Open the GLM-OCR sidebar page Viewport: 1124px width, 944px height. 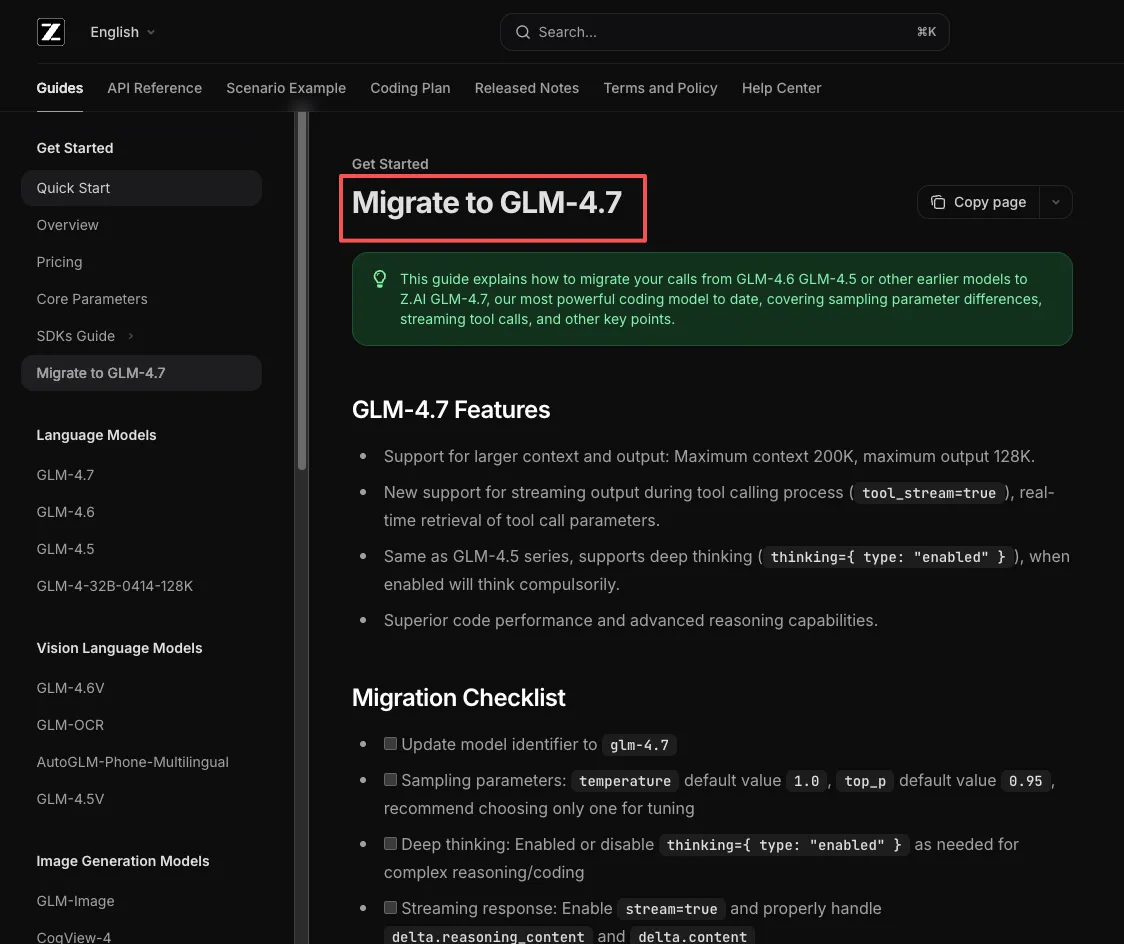70,725
